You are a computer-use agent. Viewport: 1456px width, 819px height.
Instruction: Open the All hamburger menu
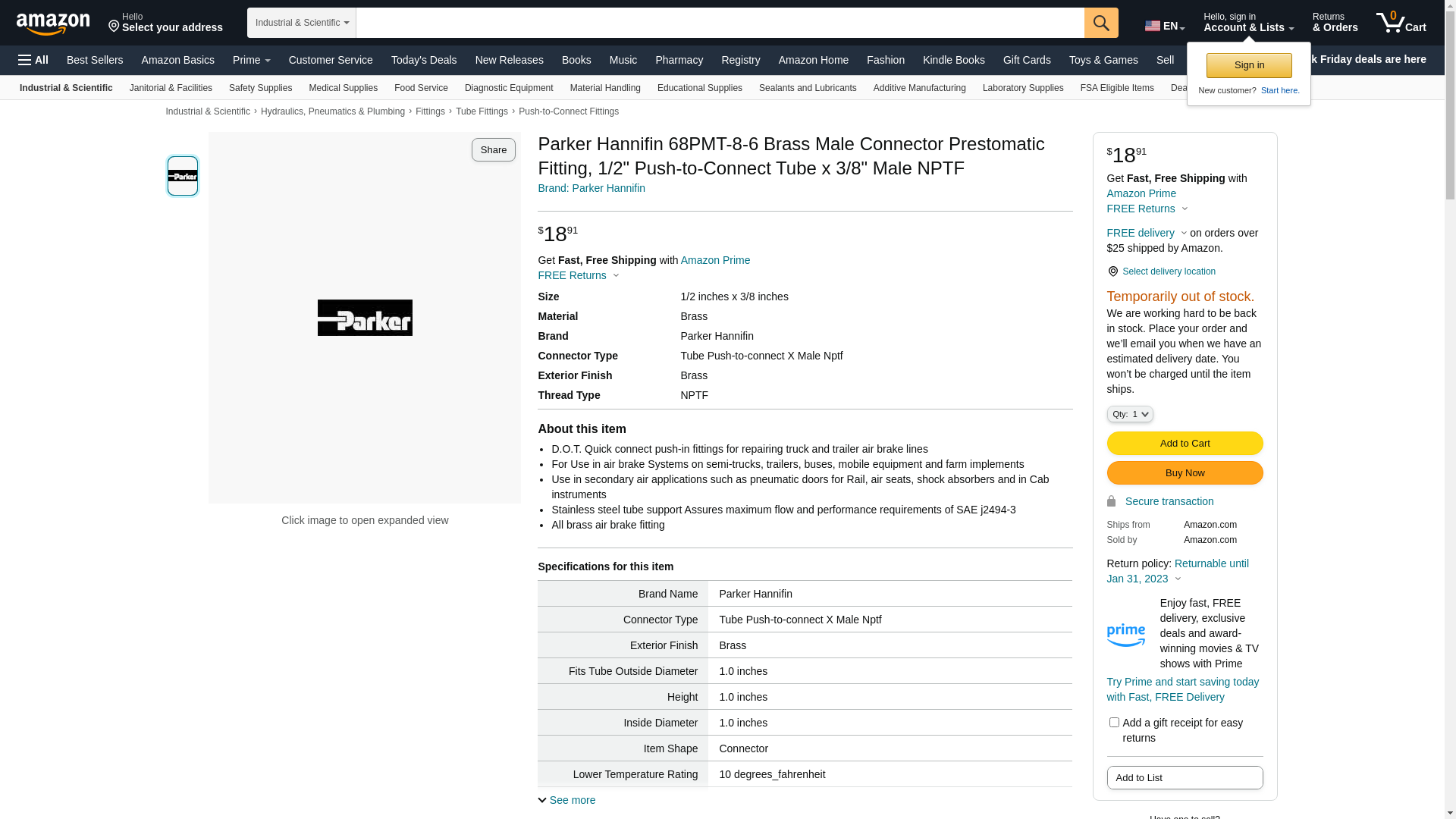(33, 60)
